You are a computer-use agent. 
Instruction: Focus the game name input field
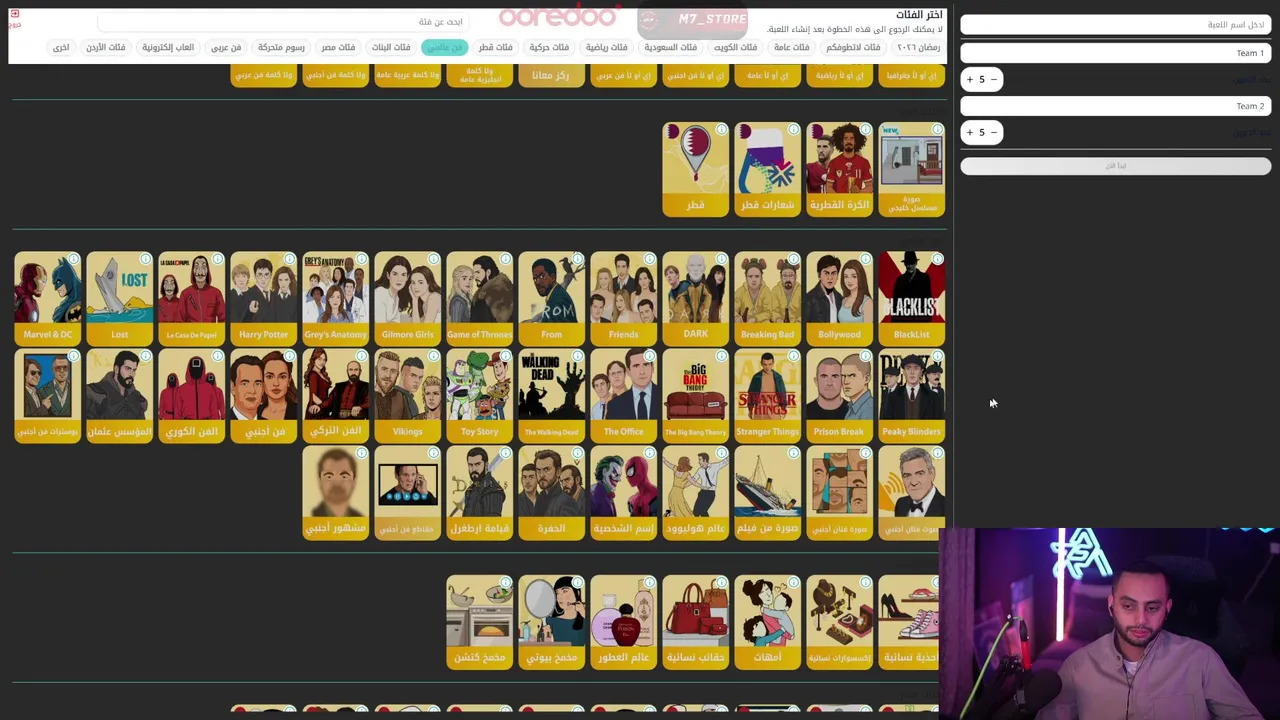pos(1116,25)
